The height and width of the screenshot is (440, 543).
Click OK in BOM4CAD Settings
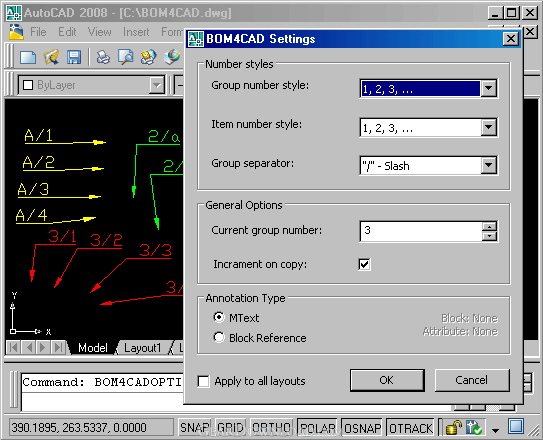click(387, 380)
